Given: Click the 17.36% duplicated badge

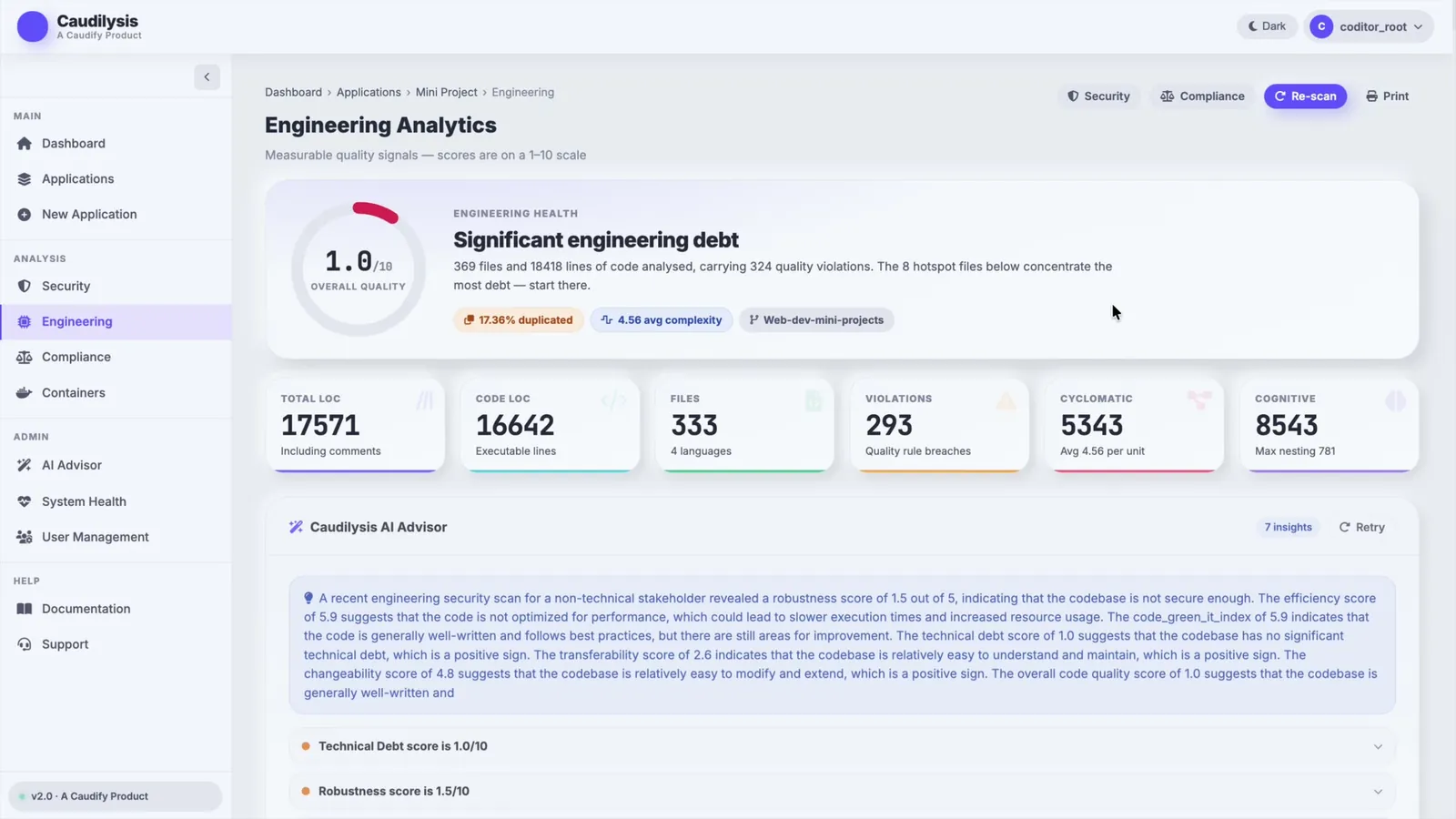Looking at the screenshot, I should pos(519,320).
